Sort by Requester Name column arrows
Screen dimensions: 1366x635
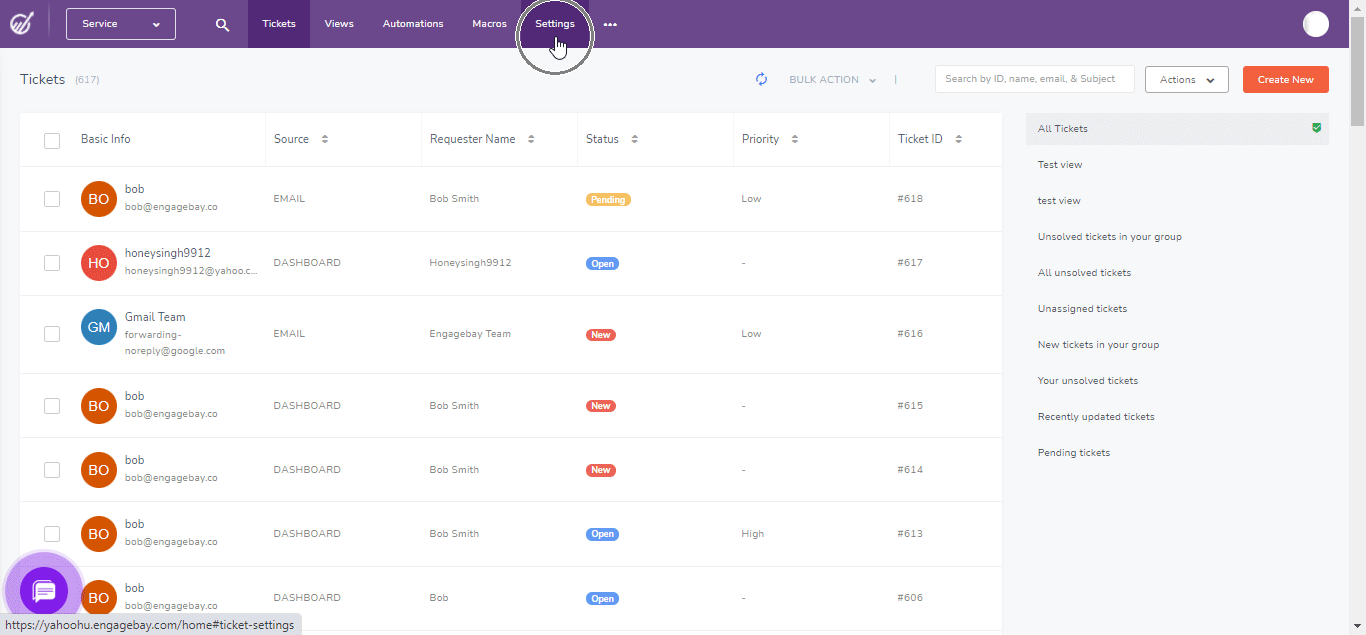tap(531, 139)
